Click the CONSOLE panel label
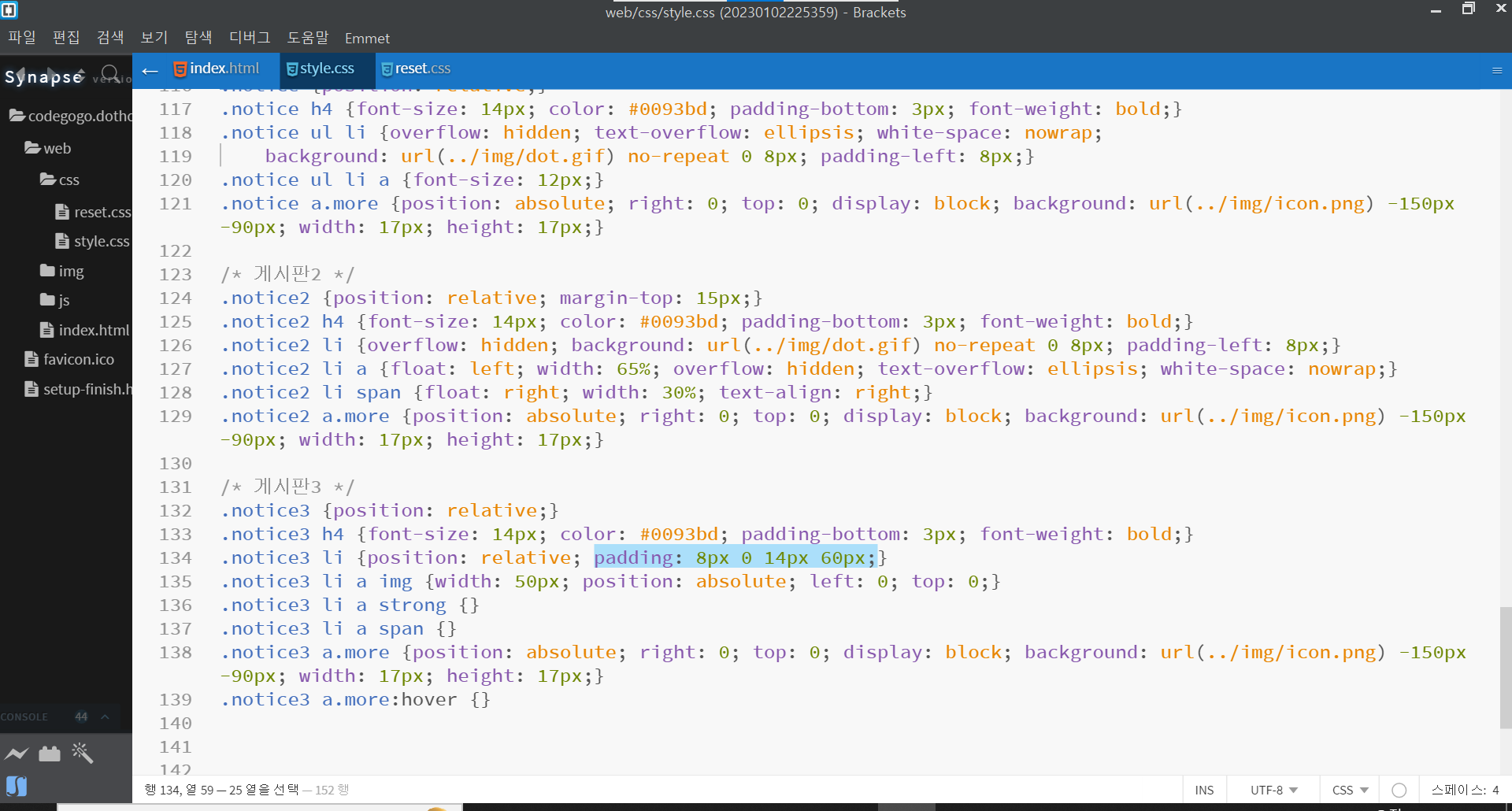 [x=24, y=717]
